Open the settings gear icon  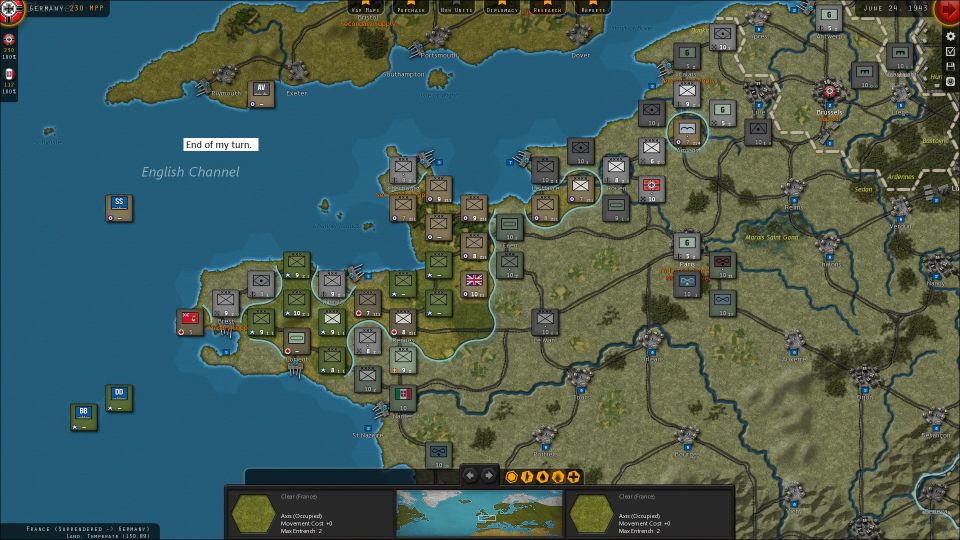point(951,36)
